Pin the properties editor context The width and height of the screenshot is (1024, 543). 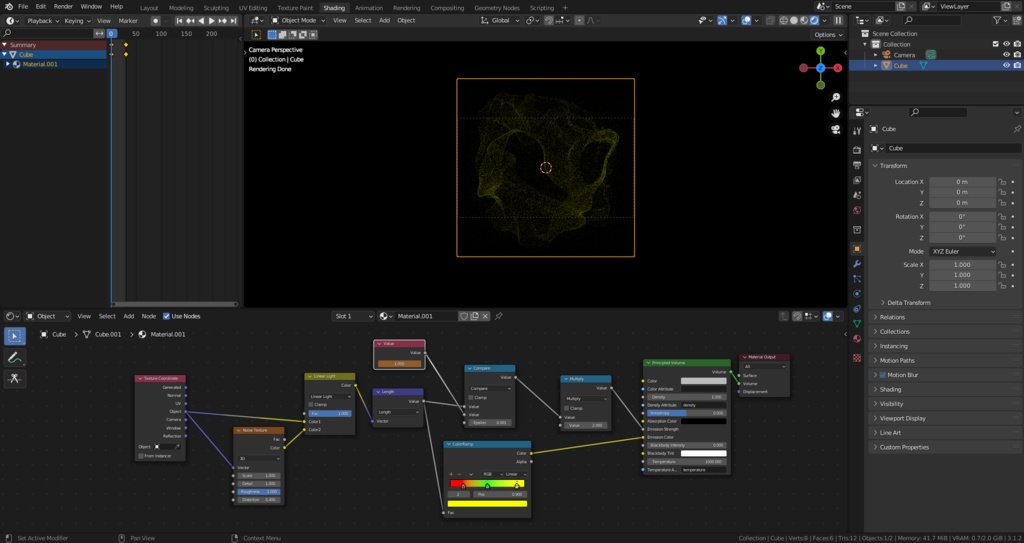coord(1017,129)
